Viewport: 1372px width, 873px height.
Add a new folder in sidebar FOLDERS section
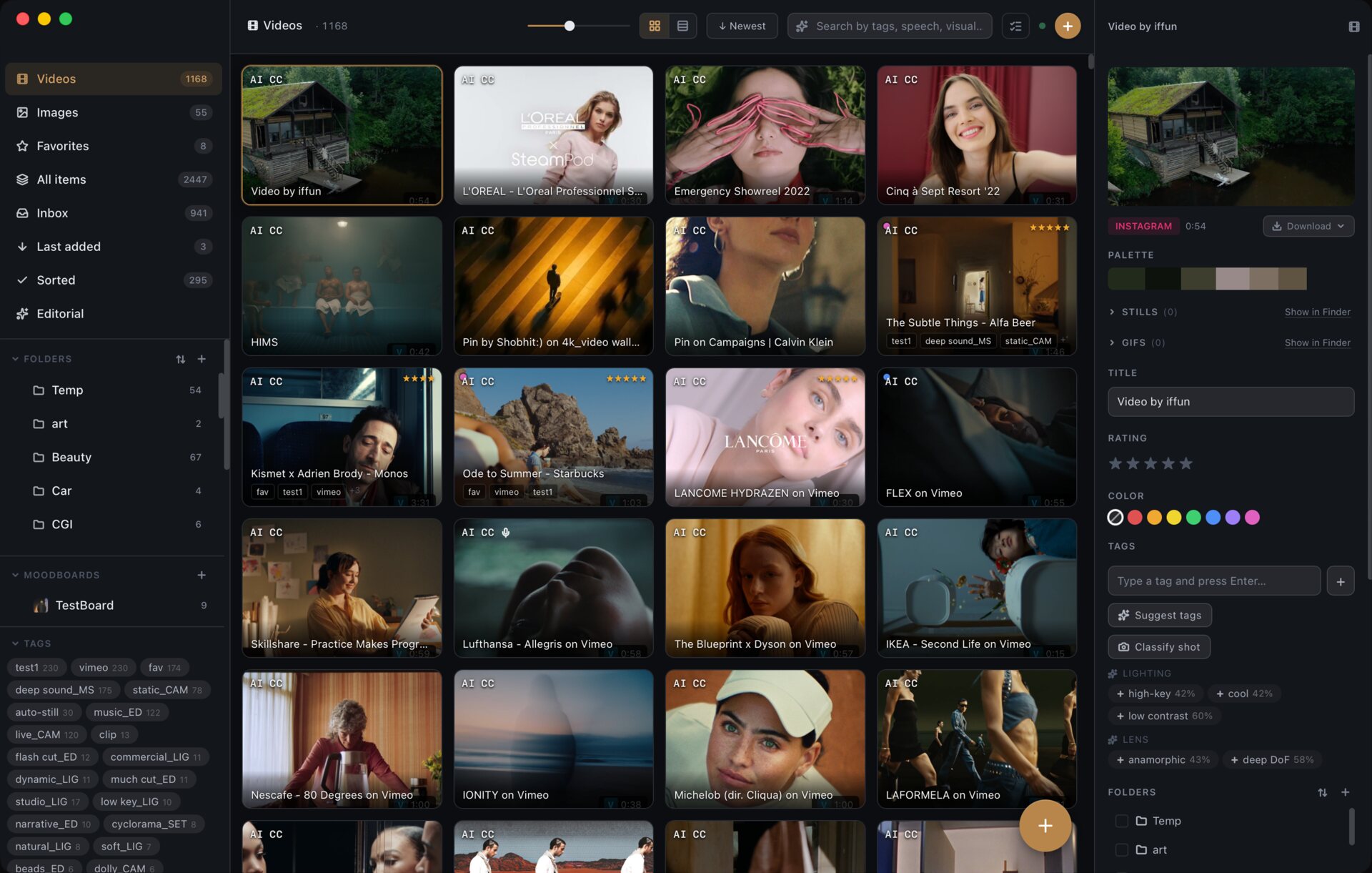(202, 359)
